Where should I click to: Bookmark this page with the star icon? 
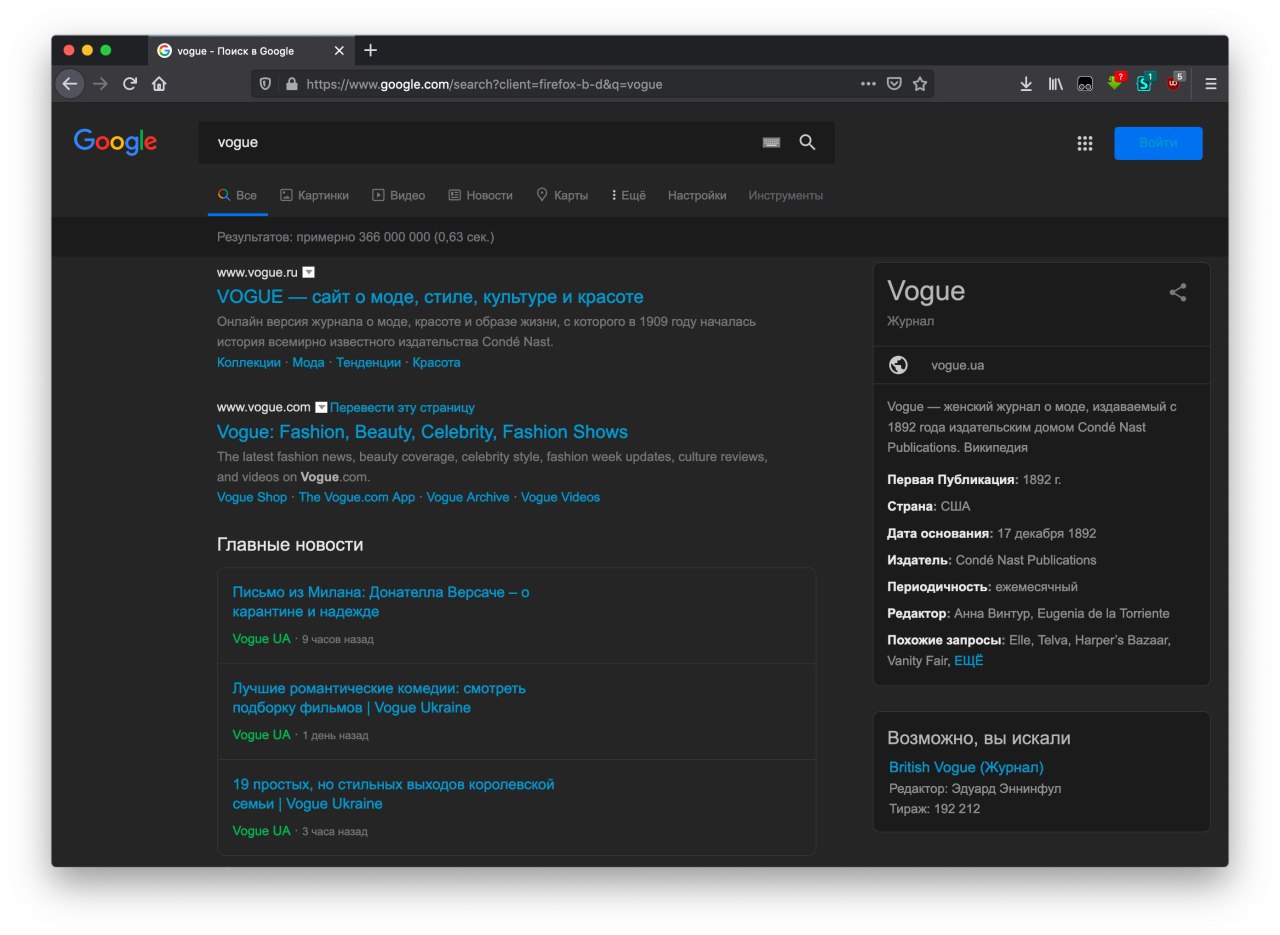[x=920, y=84]
